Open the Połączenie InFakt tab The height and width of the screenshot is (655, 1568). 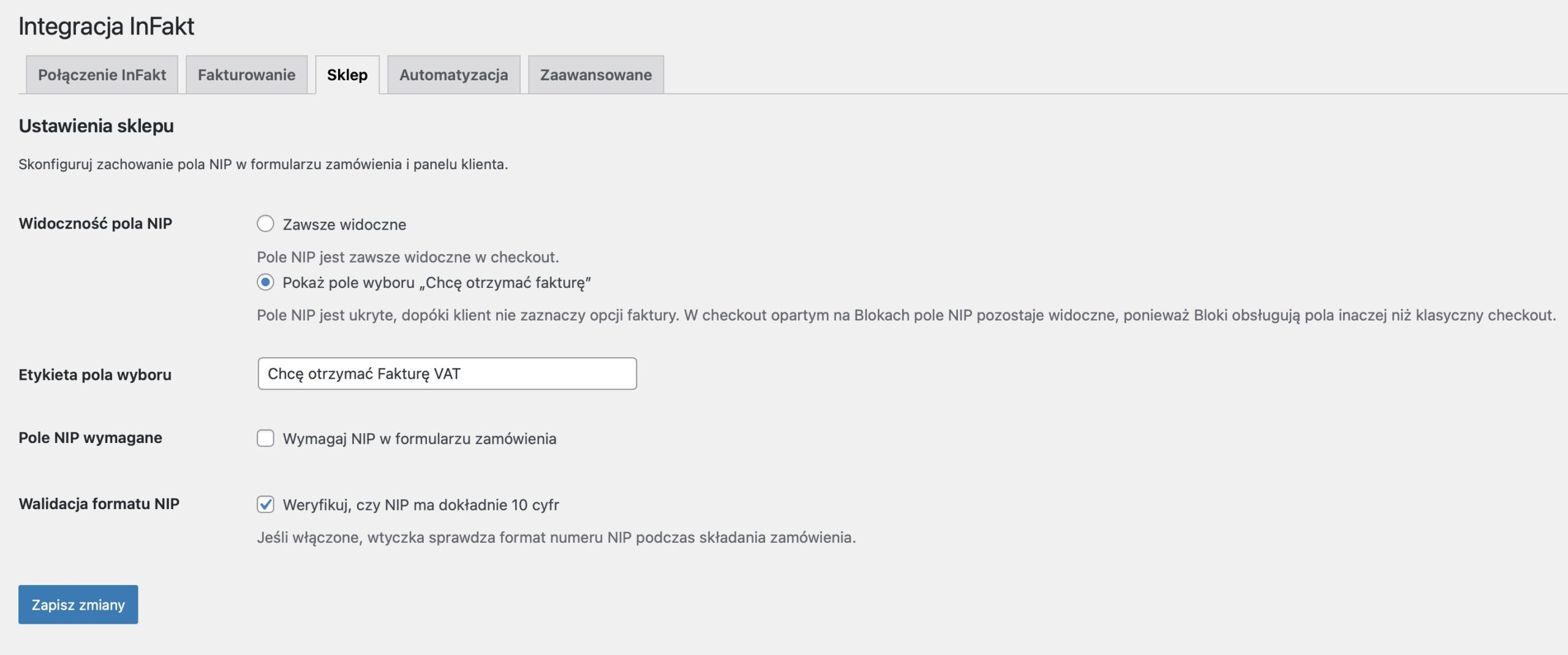(x=102, y=75)
